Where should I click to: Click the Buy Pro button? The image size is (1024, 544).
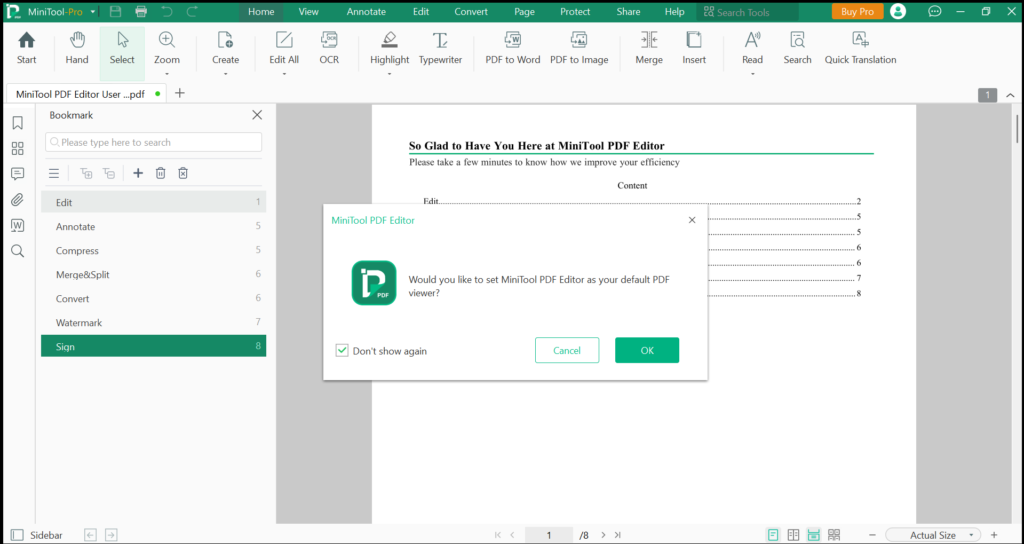pyautogui.click(x=857, y=12)
